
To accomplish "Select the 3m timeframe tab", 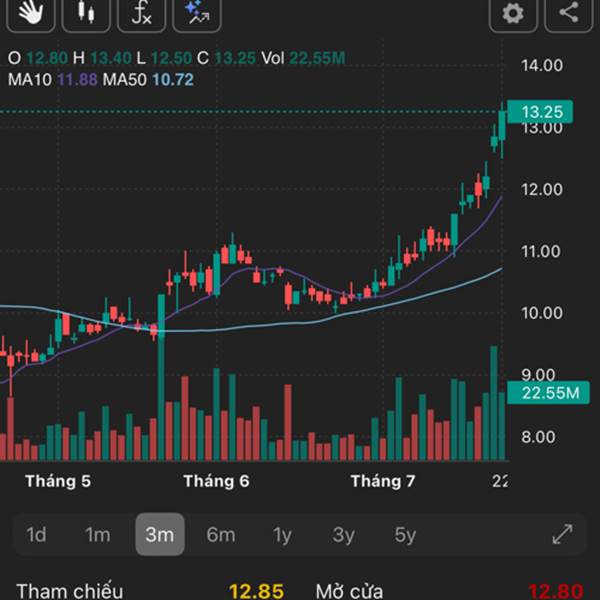I will pos(160,534).
